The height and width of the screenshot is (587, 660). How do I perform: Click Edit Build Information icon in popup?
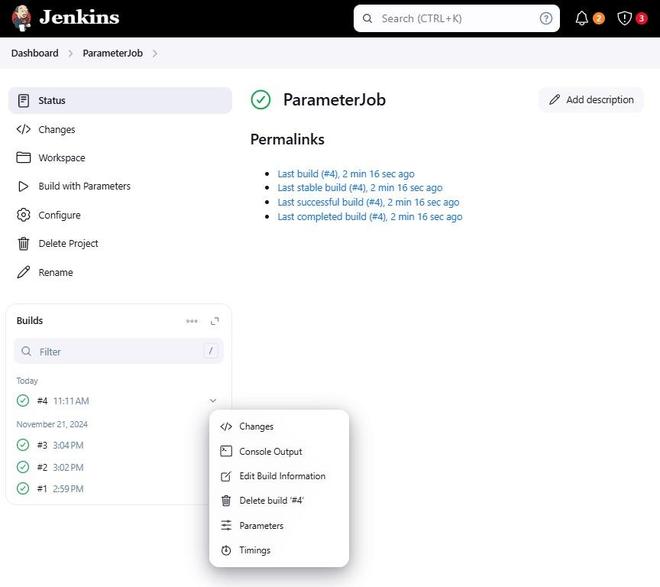[x=226, y=476]
